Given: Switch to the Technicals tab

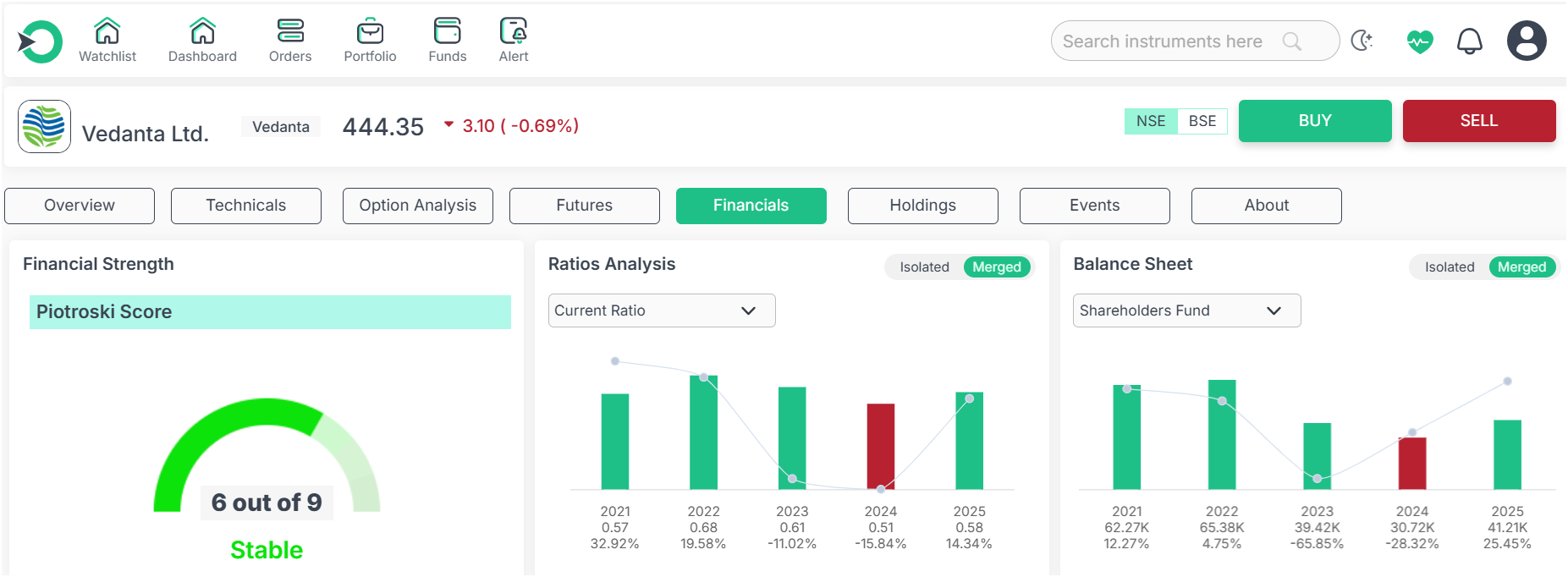Looking at the screenshot, I should (246, 206).
